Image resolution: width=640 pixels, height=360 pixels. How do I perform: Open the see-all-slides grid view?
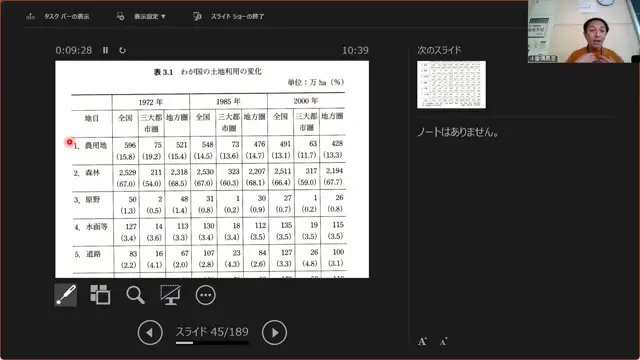tap(100, 295)
